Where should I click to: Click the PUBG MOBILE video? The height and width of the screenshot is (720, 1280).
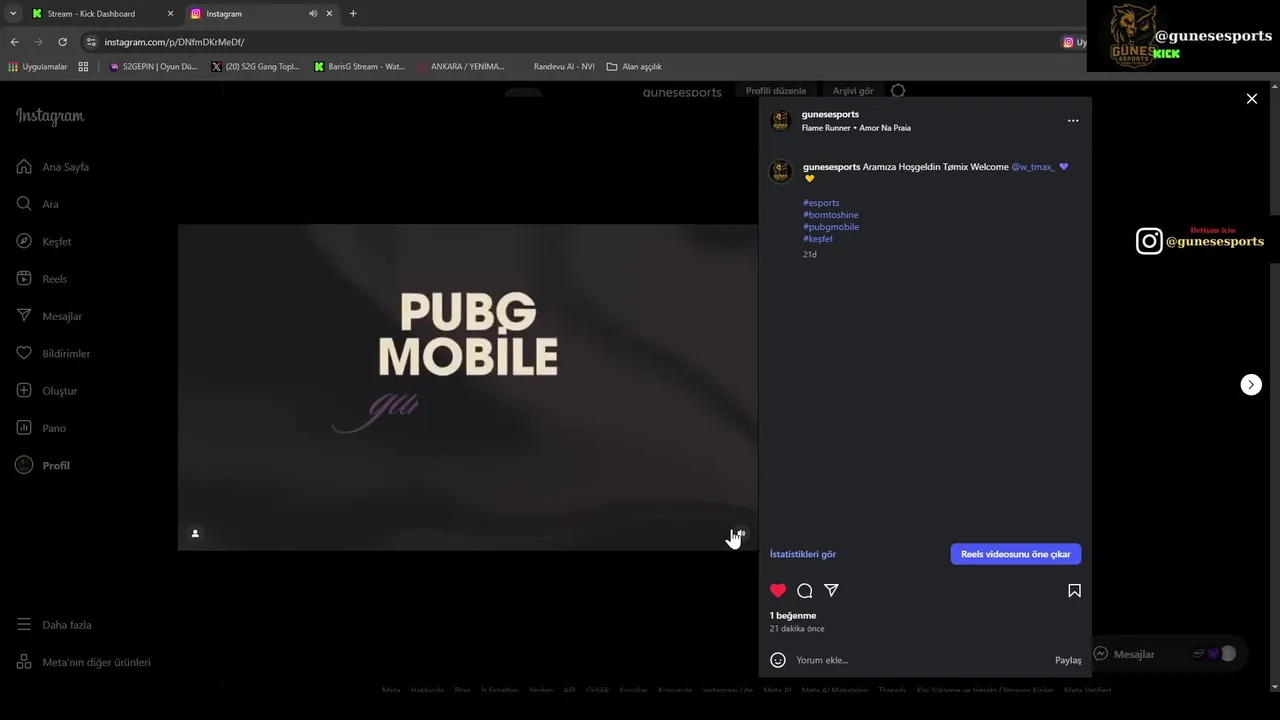(468, 387)
